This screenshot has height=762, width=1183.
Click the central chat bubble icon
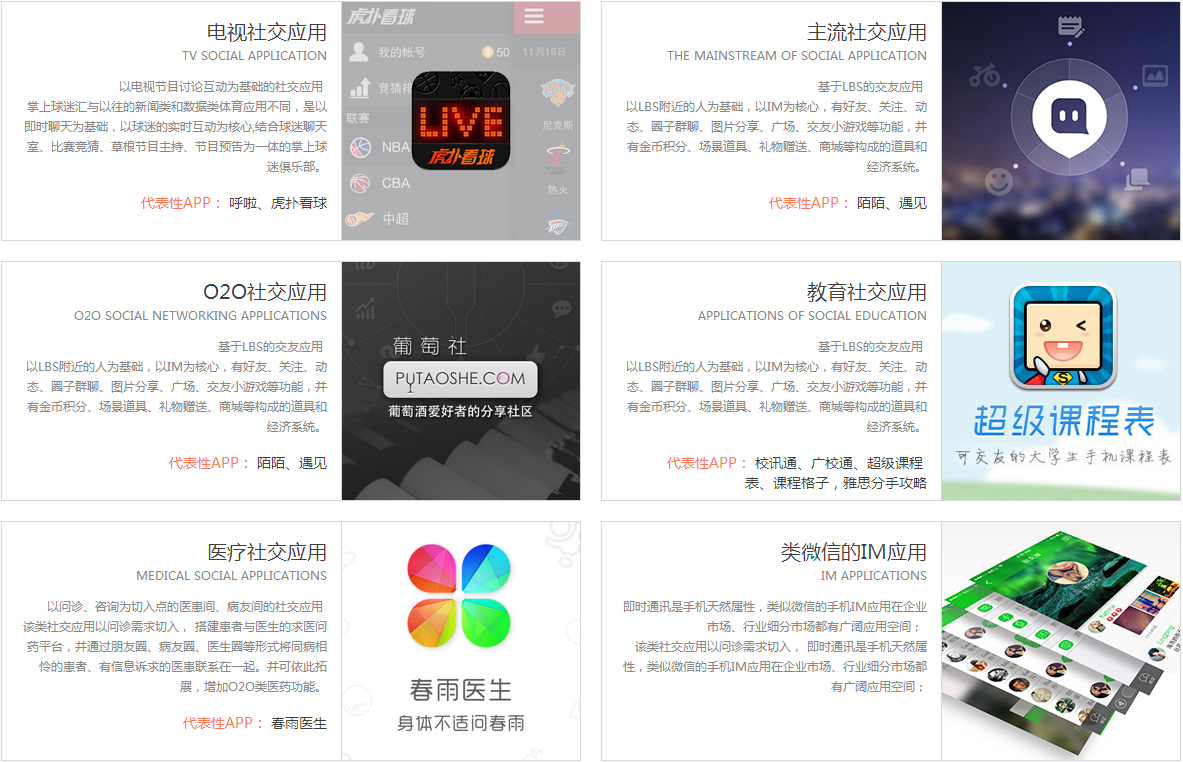[1060, 117]
